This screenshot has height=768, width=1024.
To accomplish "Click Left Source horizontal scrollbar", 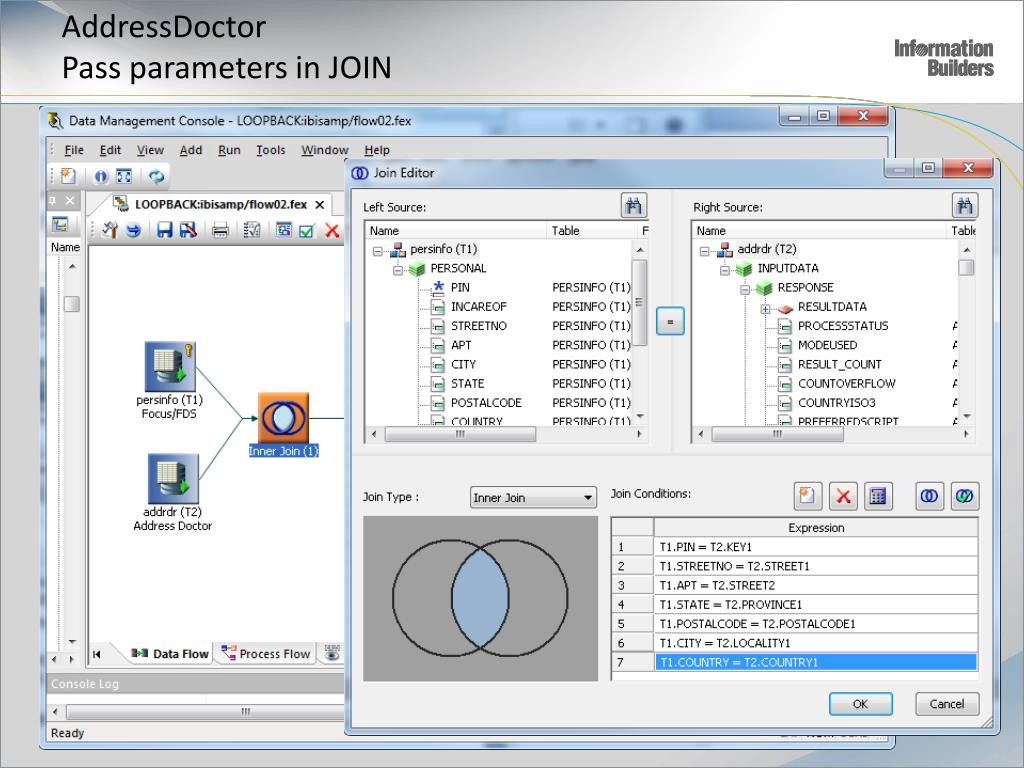I will [x=506, y=434].
